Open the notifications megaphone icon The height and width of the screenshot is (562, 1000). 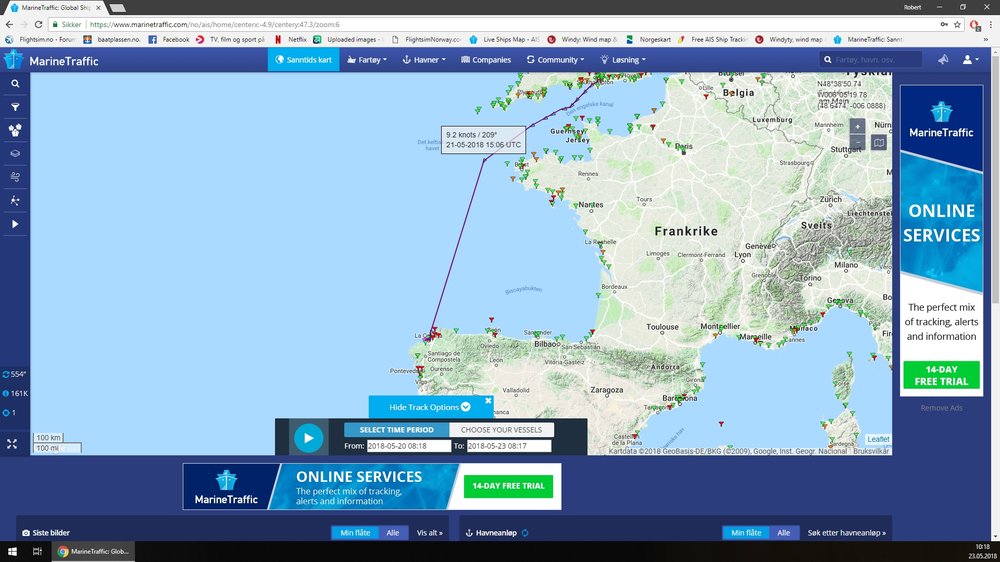(x=943, y=59)
